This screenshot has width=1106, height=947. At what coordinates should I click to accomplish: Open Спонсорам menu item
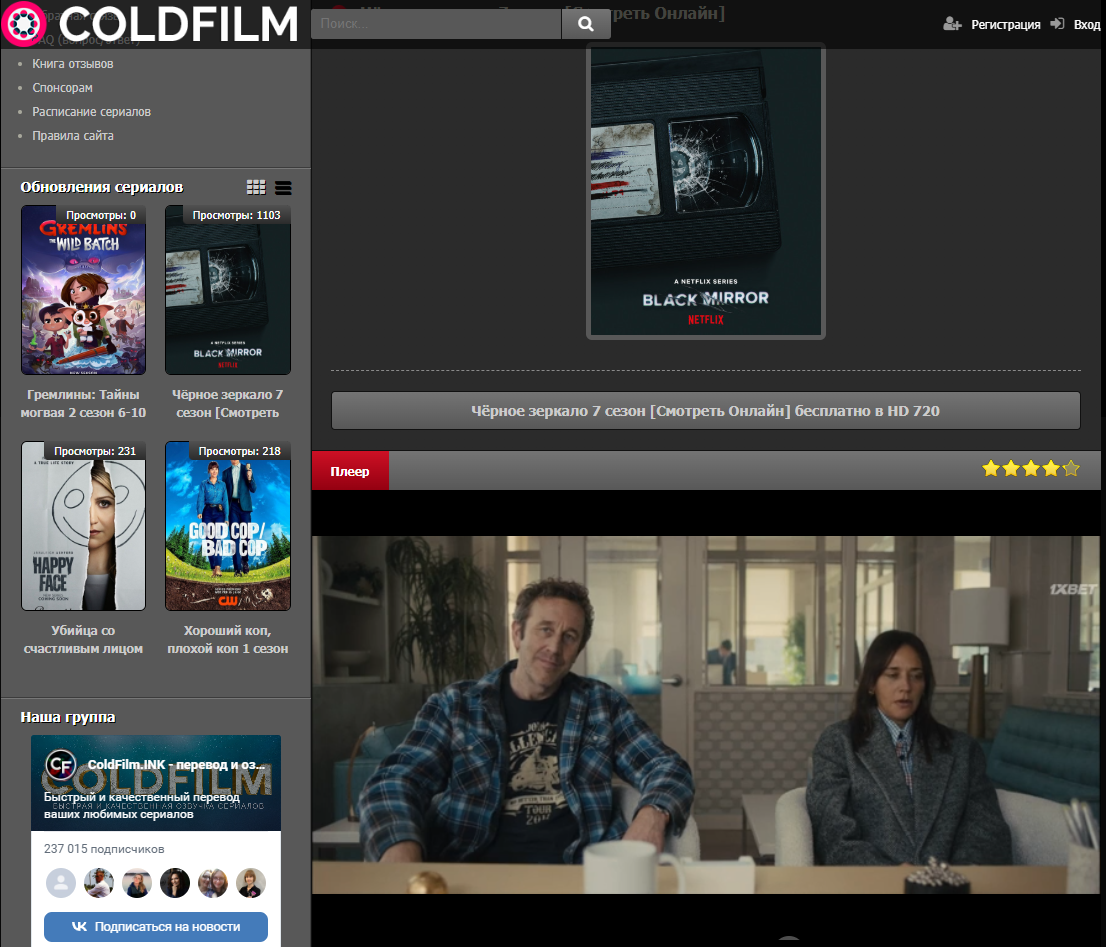(62, 87)
